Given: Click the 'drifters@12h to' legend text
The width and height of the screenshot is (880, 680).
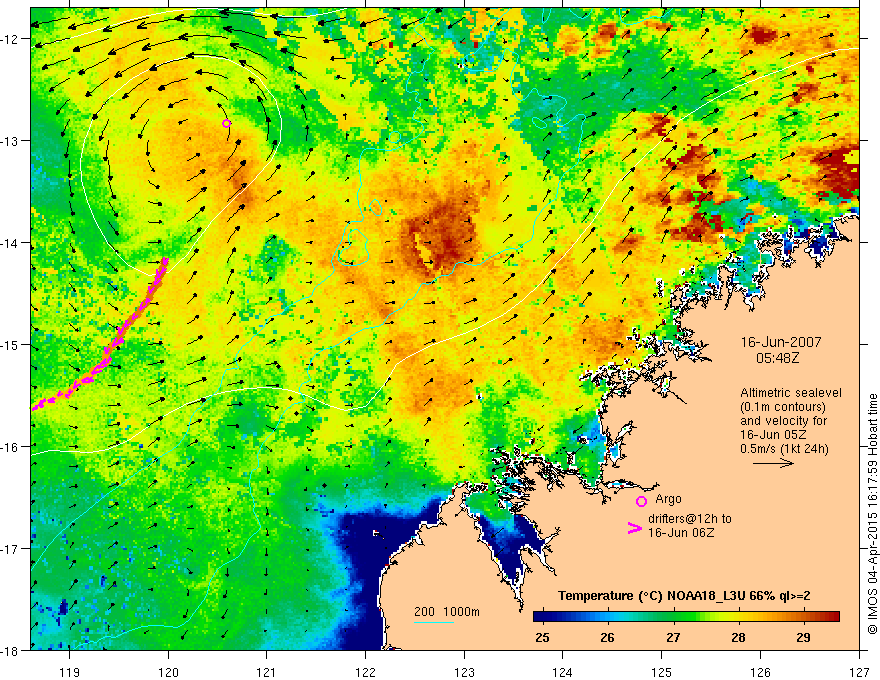Looking at the screenshot, I should click(x=690, y=519).
